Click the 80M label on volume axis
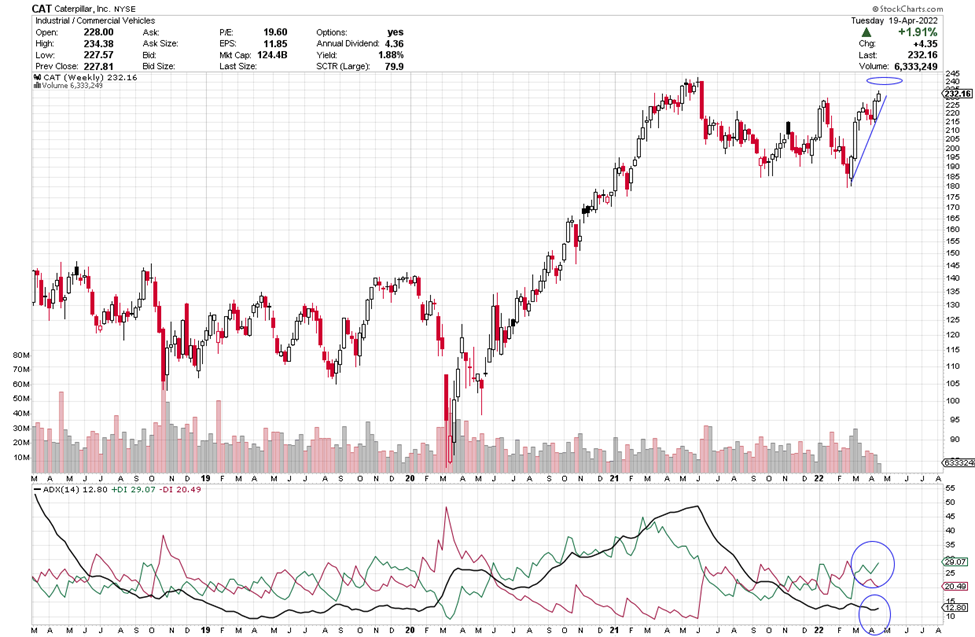This screenshot has width=975, height=637. point(21,355)
